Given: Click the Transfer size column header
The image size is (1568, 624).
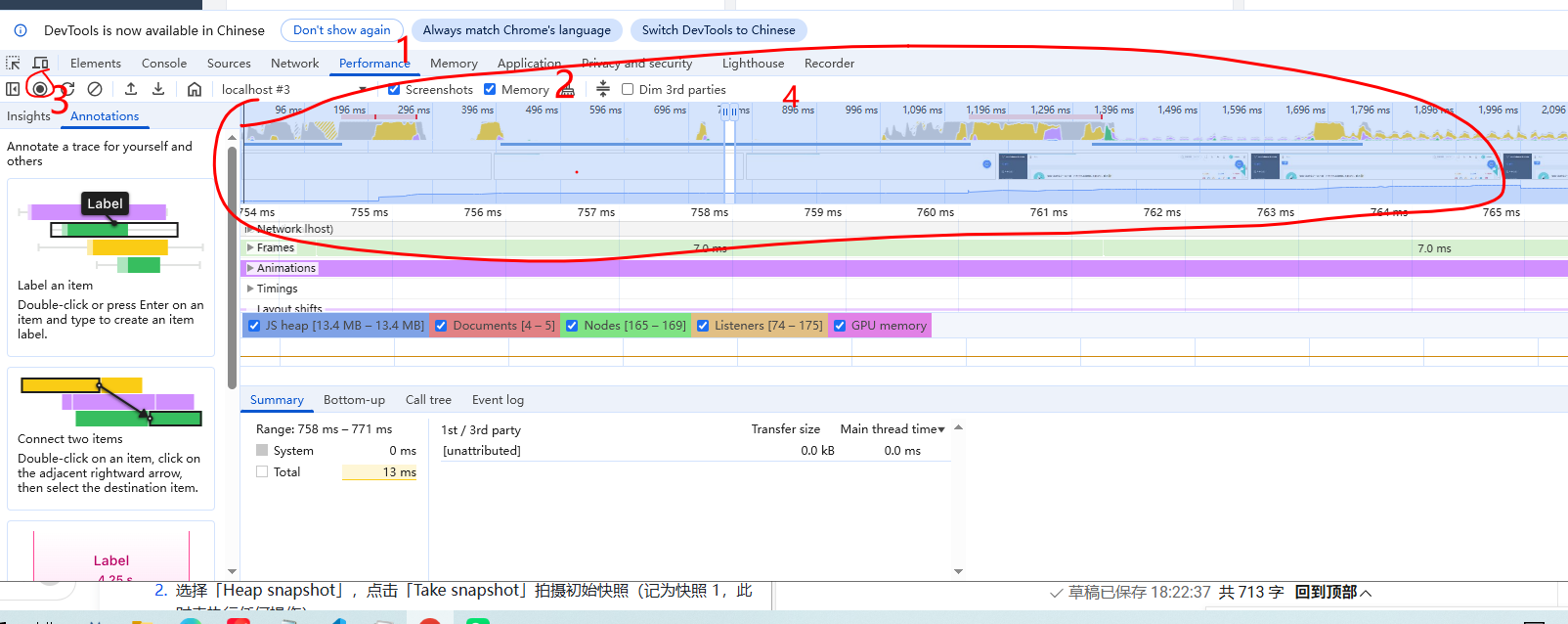Looking at the screenshot, I should point(785,429).
